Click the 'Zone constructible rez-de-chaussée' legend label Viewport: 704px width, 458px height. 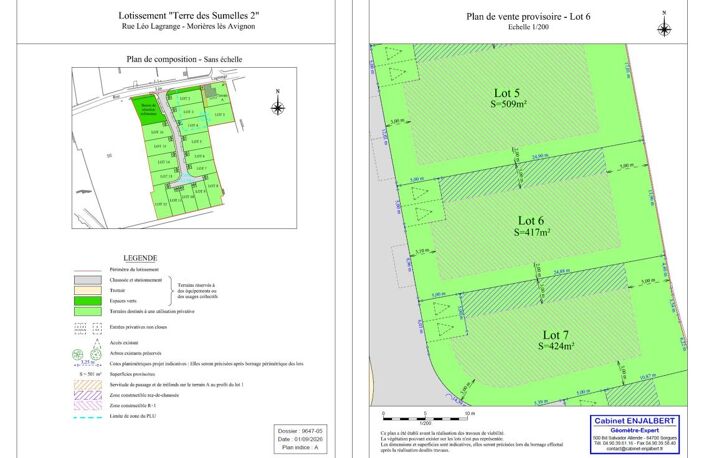[144, 395]
